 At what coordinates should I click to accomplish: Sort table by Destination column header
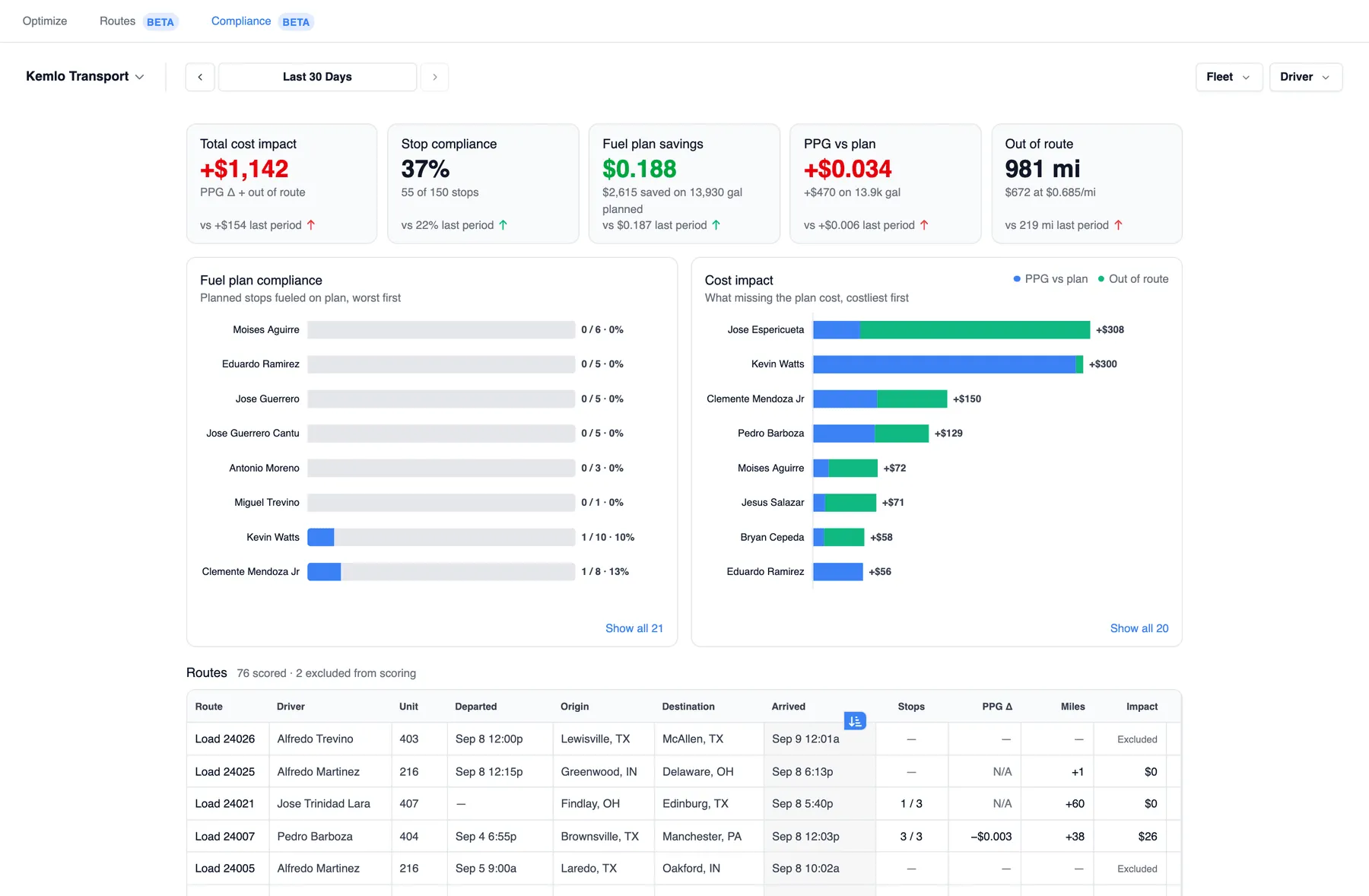pos(688,707)
